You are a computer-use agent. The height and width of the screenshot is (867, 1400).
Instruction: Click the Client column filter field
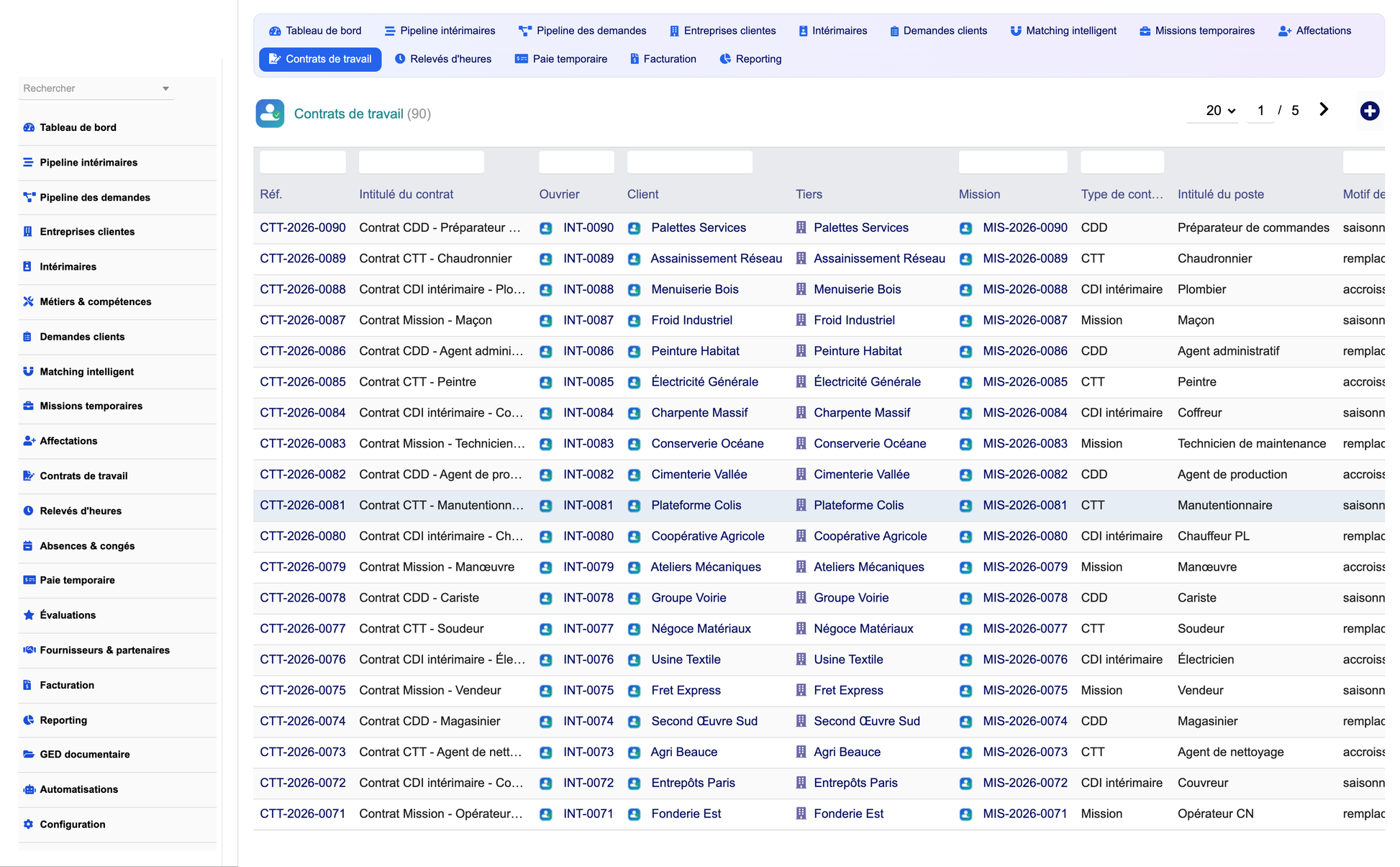click(690, 162)
